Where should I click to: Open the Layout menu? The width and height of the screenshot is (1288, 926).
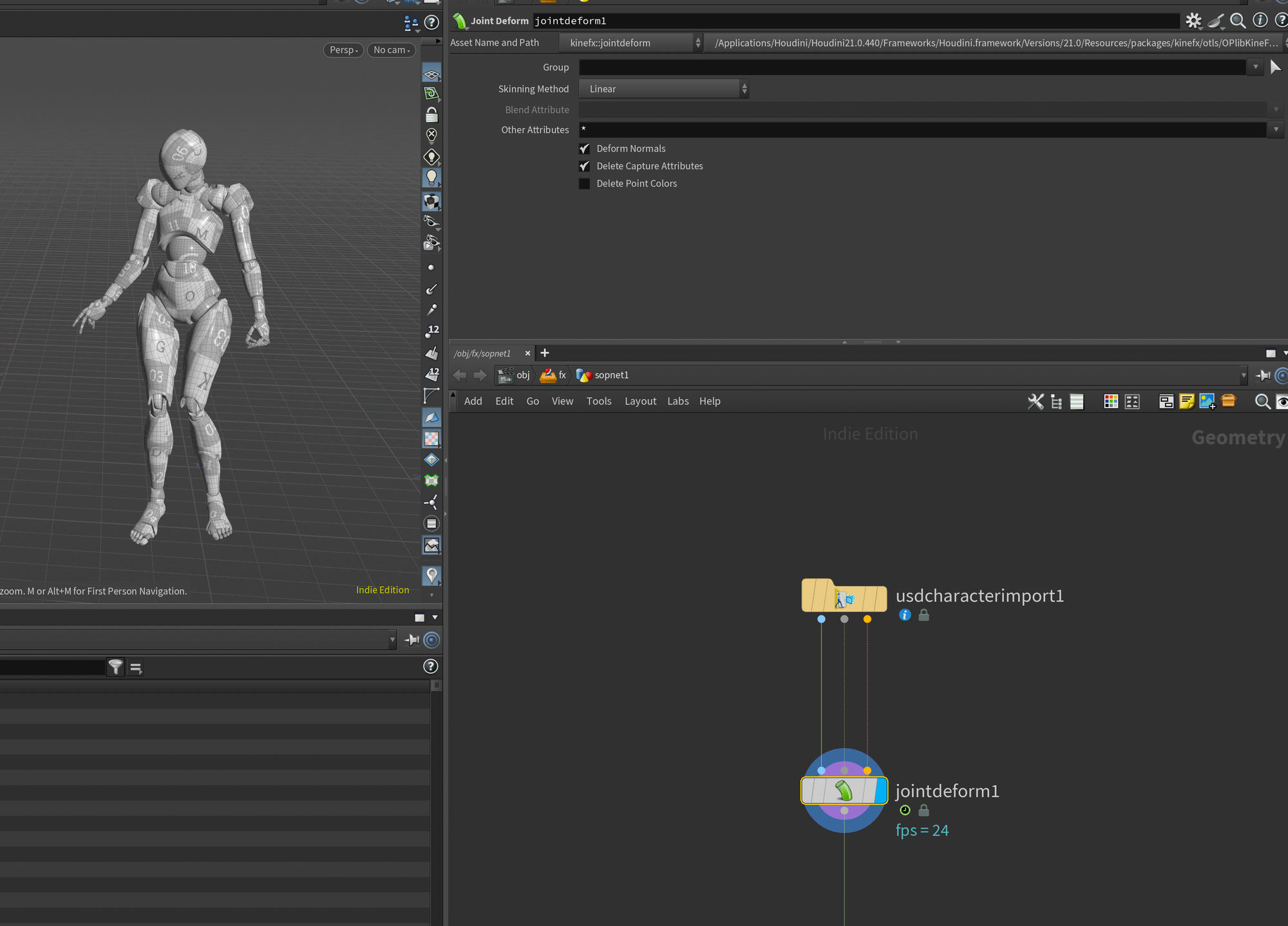pos(640,401)
